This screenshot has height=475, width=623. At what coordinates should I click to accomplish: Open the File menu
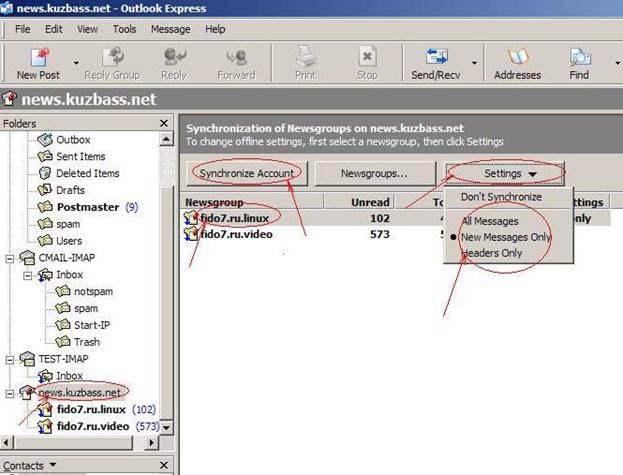click(23, 29)
